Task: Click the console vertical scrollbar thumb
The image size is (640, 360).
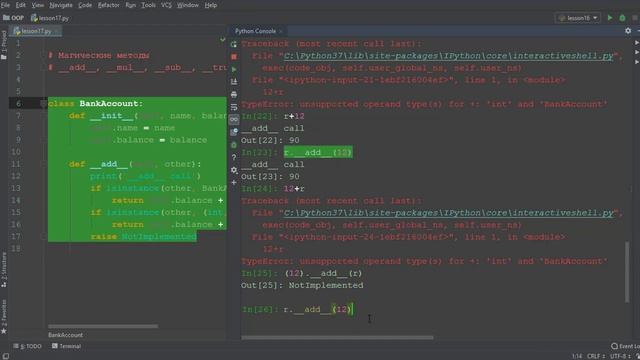Action: click(627, 272)
